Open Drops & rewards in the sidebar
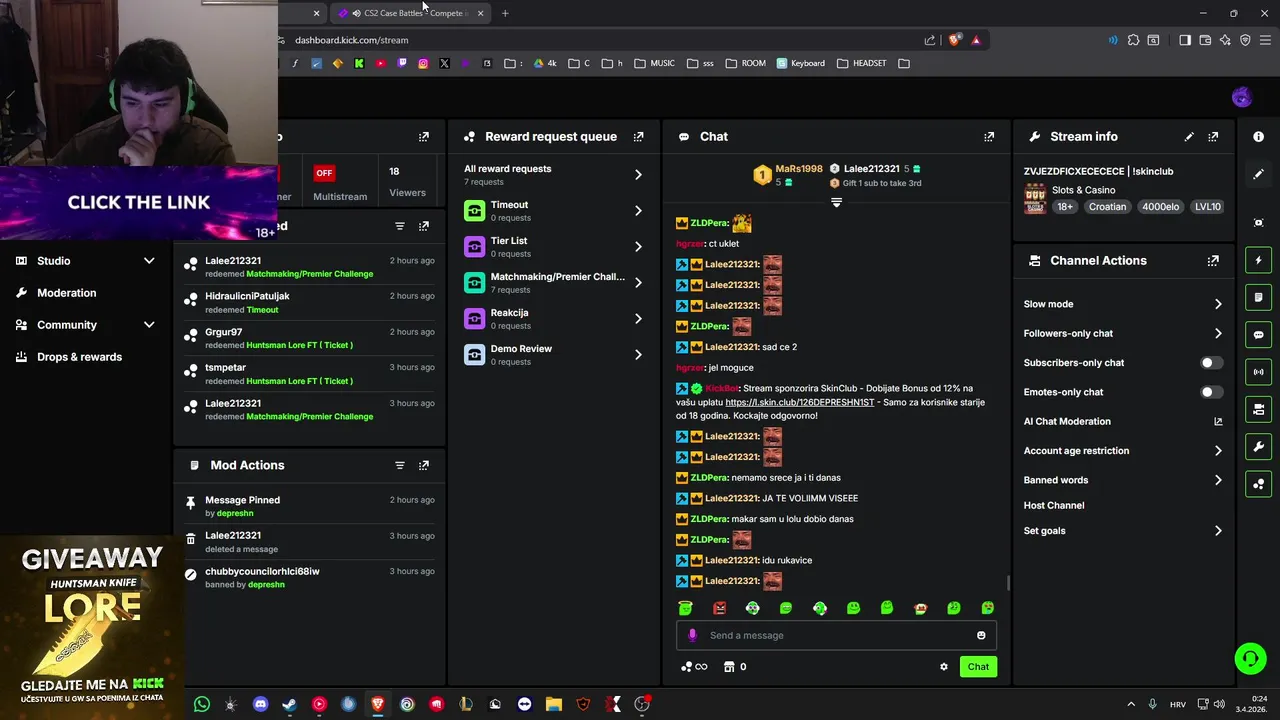This screenshot has width=1280, height=720. pyautogui.click(x=79, y=357)
